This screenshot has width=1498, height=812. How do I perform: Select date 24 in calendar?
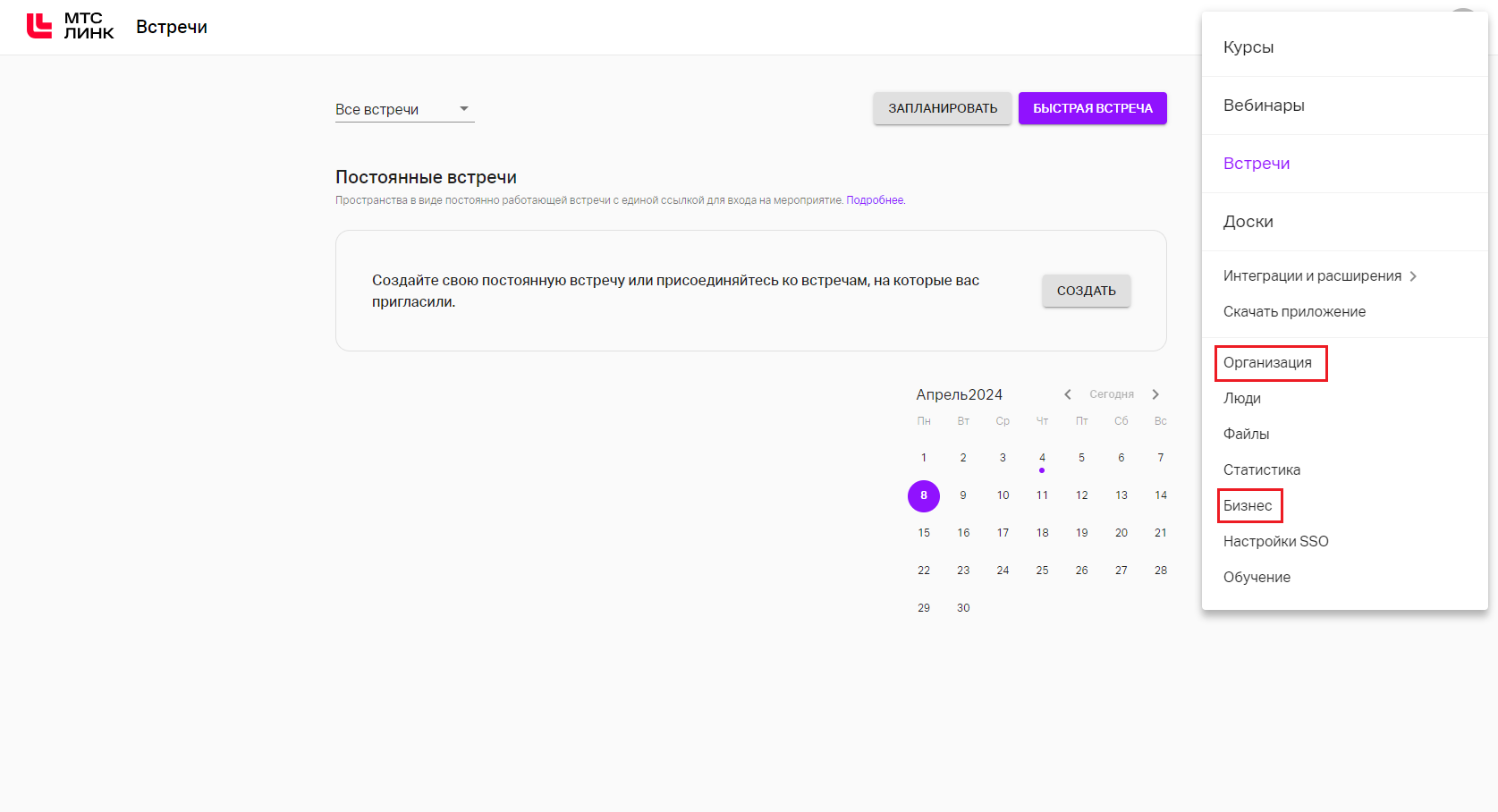click(x=1003, y=571)
